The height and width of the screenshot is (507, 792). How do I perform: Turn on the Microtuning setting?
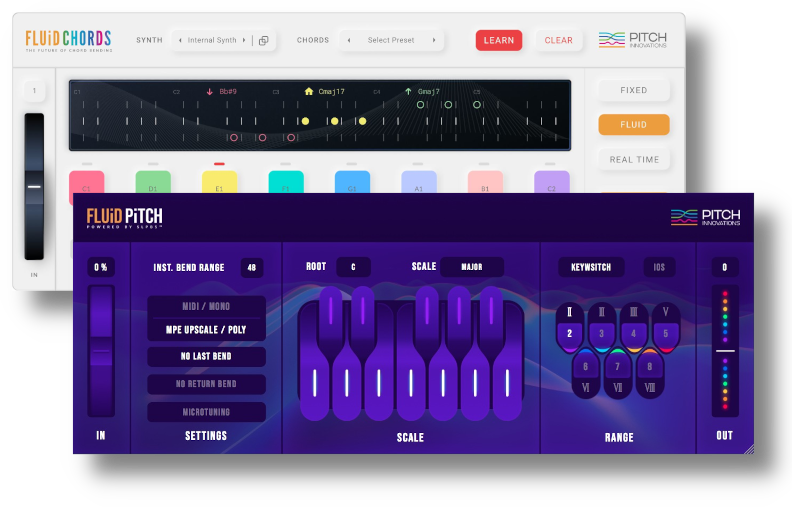pos(206,412)
